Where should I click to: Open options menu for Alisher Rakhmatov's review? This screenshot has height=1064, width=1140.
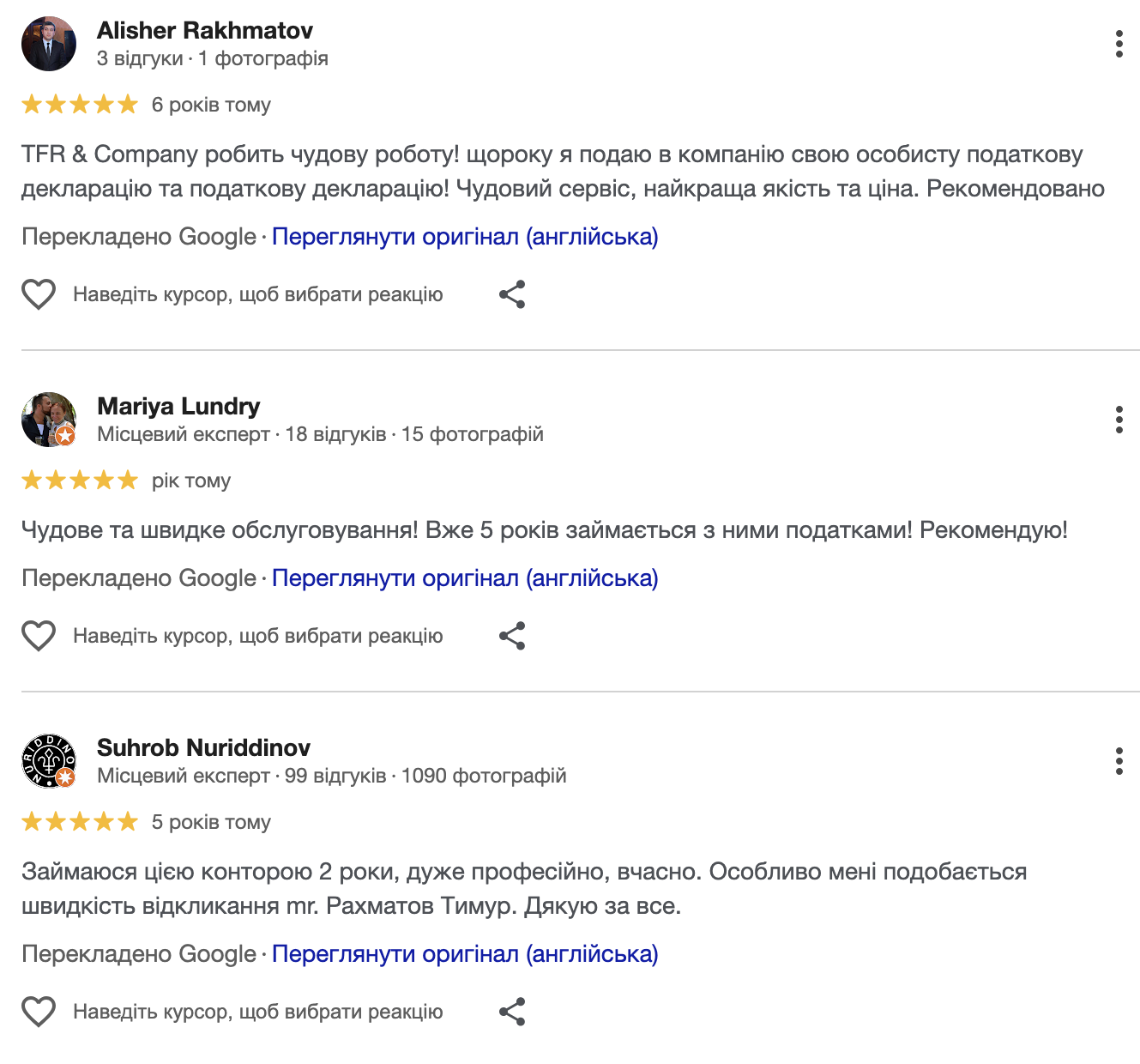point(1119,44)
